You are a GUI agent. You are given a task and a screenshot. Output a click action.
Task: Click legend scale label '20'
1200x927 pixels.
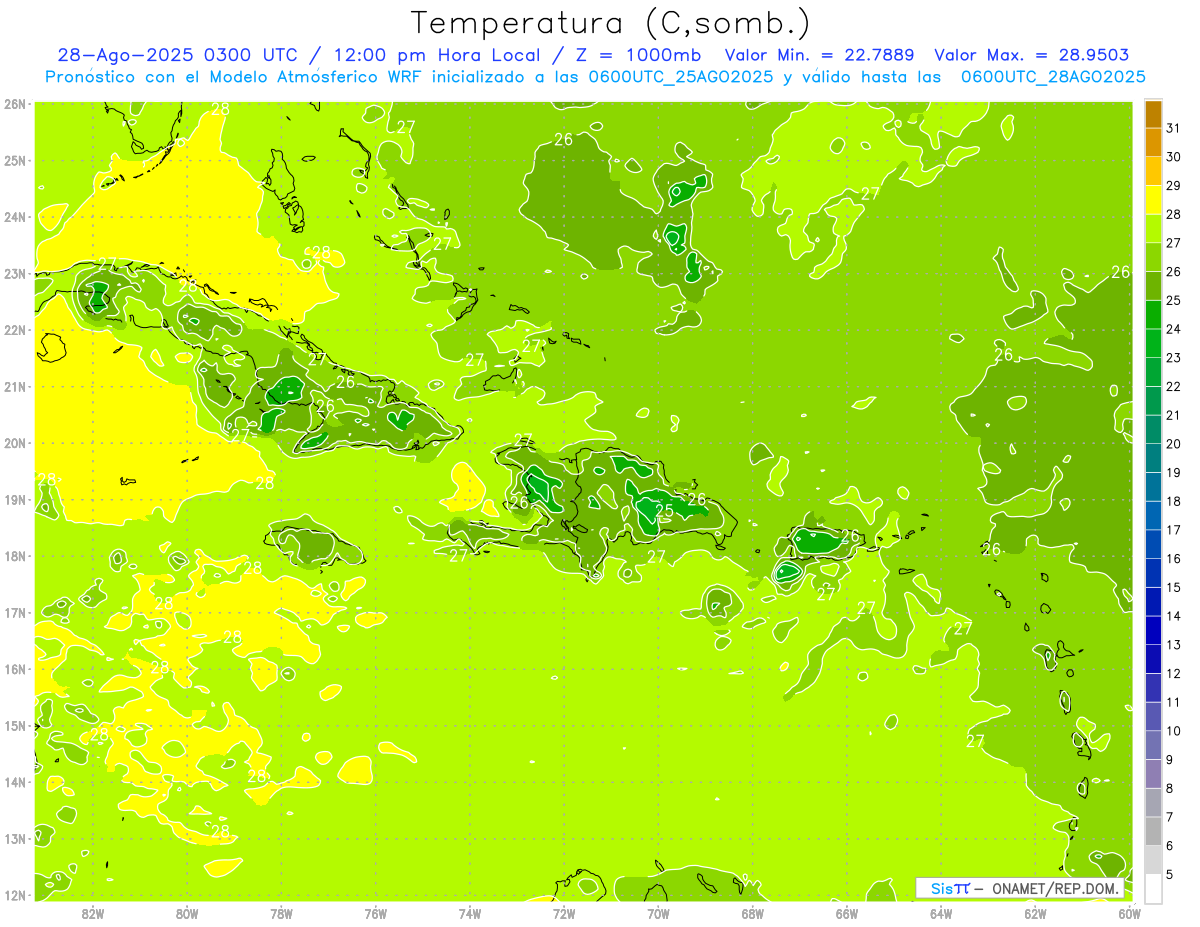tap(1173, 444)
